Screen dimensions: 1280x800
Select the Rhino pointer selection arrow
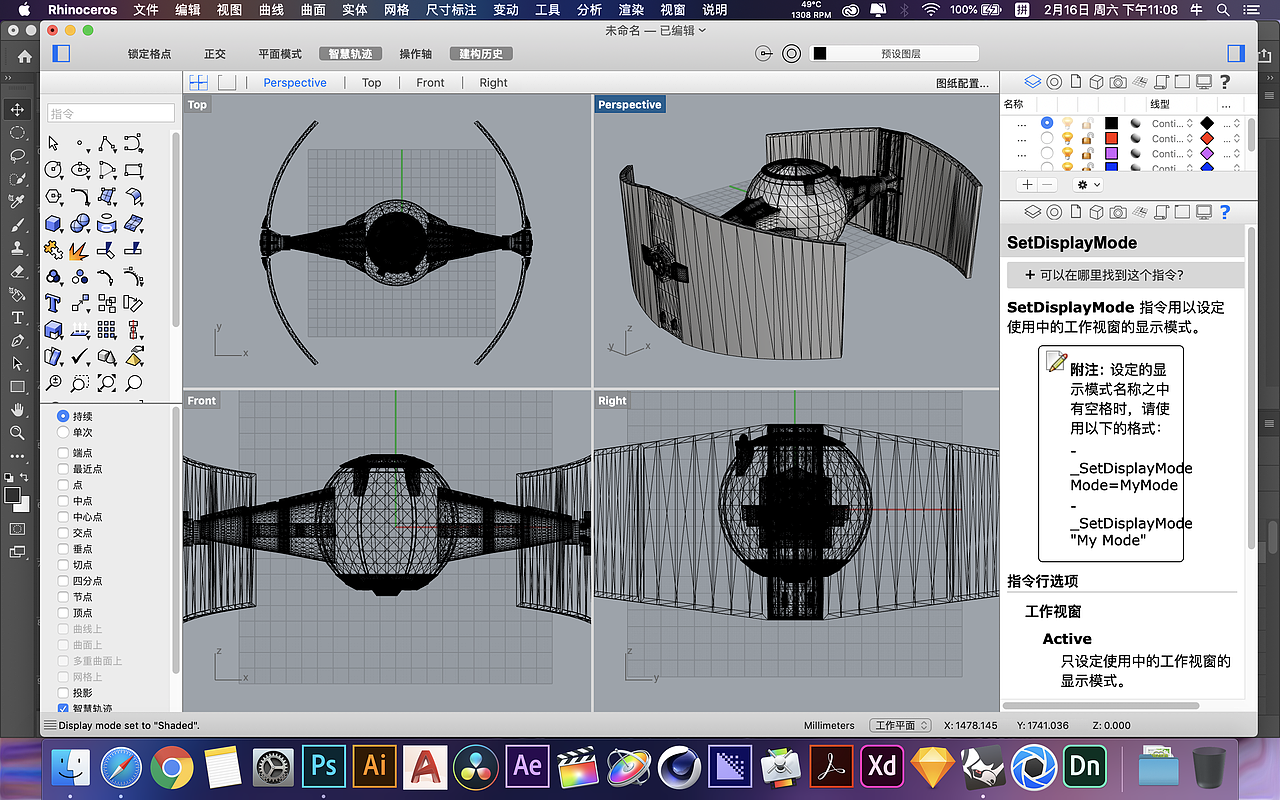54,144
